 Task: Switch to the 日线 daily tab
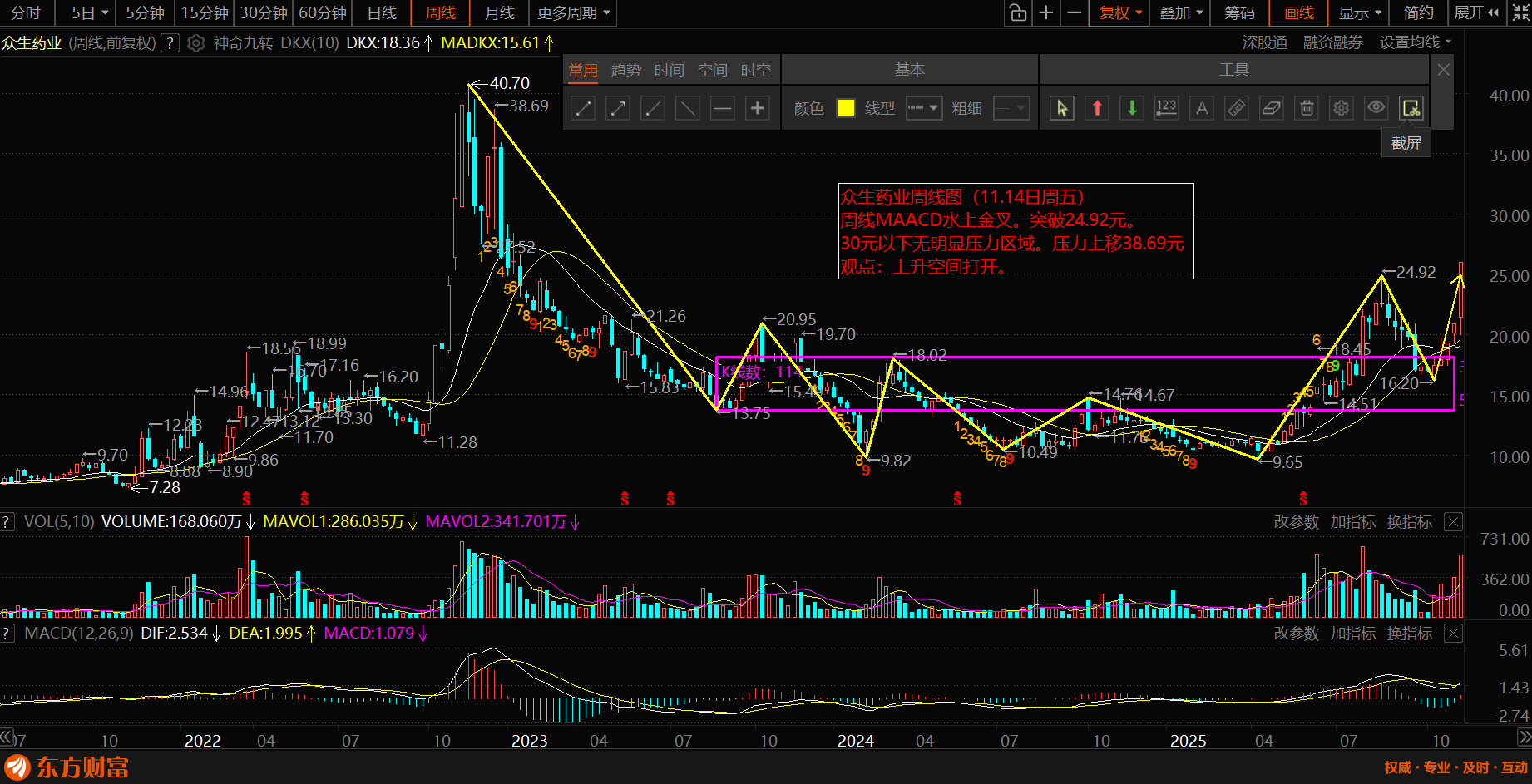(x=382, y=13)
